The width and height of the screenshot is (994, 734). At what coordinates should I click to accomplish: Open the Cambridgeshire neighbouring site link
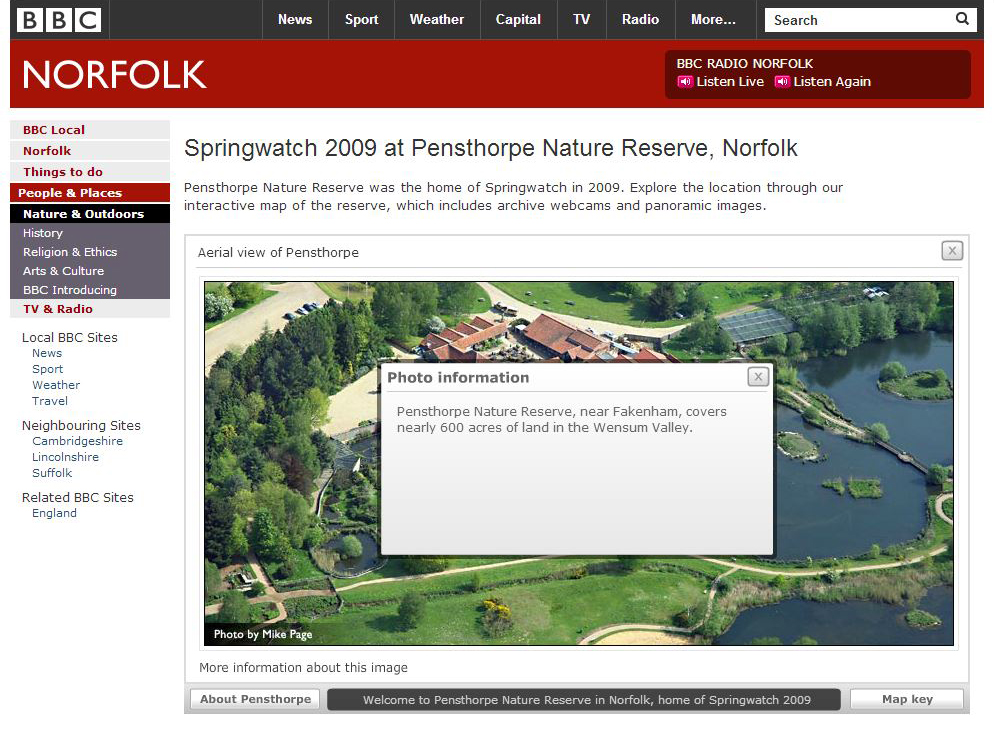coord(77,441)
